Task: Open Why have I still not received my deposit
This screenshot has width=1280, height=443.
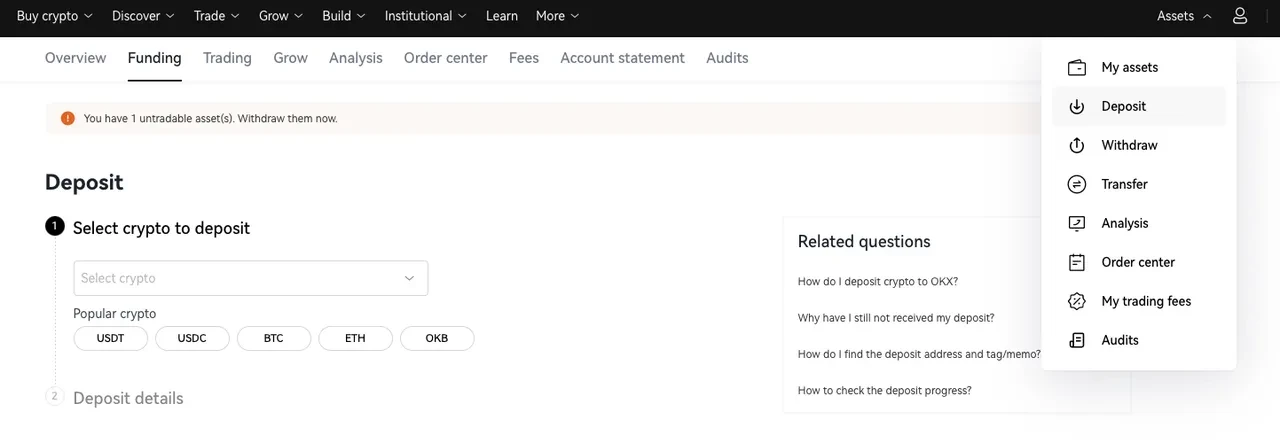Action: pos(896,318)
